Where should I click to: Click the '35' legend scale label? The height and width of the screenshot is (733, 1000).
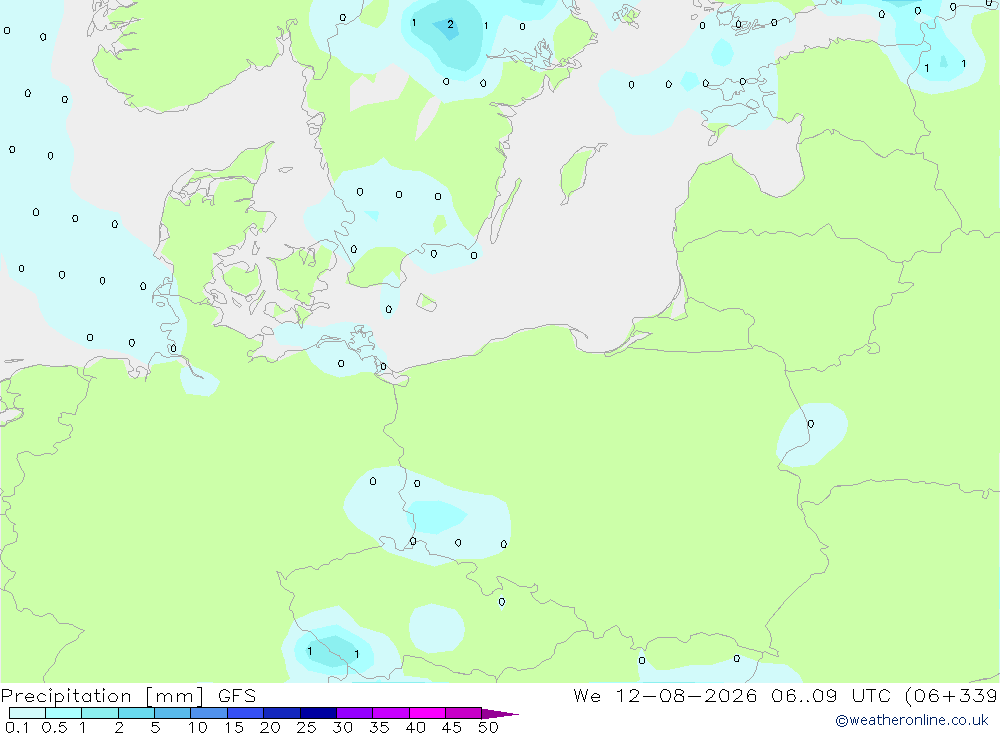(379, 727)
